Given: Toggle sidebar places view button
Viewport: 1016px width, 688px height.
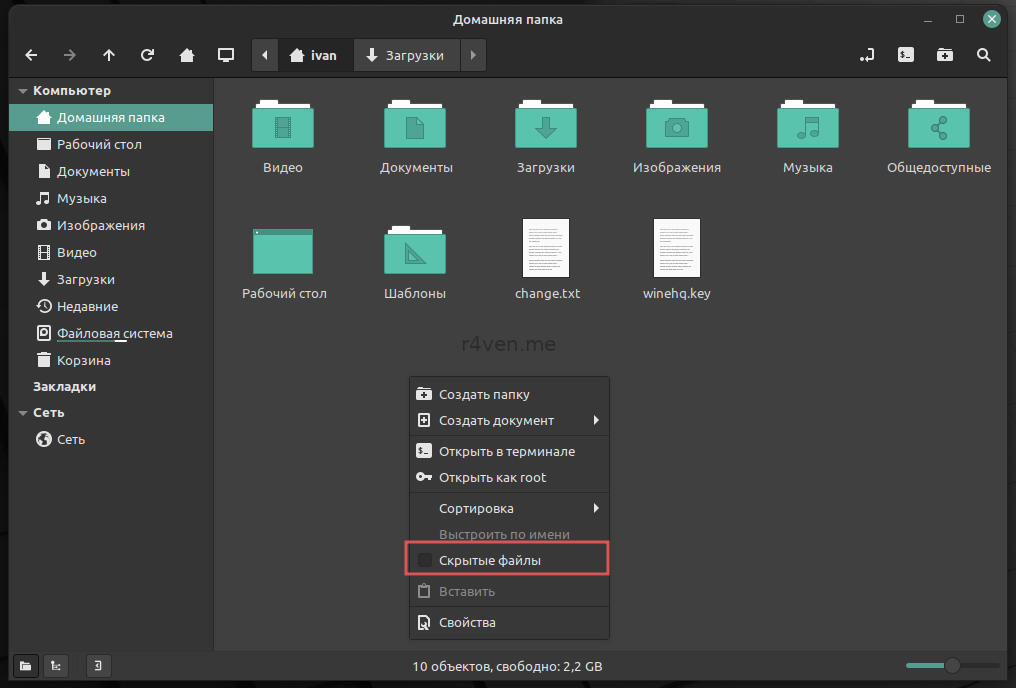Looking at the screenshot, I should [26, 665].
